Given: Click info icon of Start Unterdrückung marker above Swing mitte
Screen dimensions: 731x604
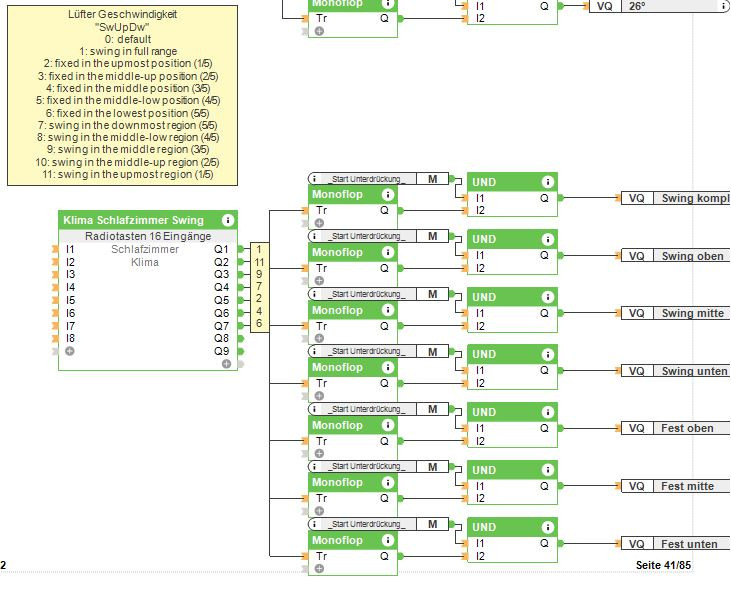Looking at the screenshot, I should [x=316, y=294].
